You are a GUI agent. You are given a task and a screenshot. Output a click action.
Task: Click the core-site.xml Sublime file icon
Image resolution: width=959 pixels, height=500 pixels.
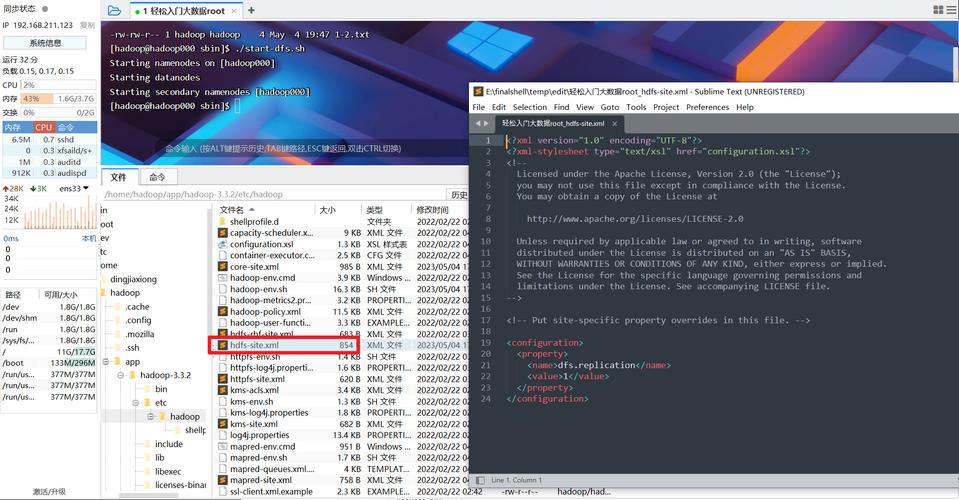click(x=223, y=267)
